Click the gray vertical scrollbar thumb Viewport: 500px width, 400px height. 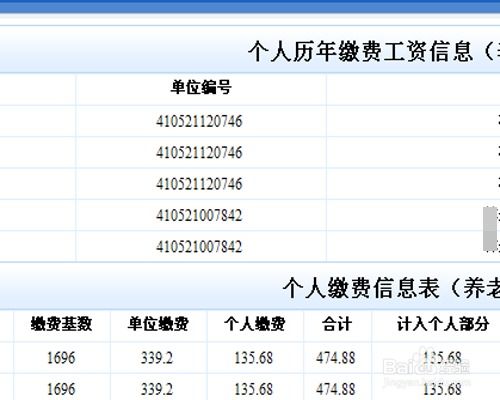coord(490,229)
